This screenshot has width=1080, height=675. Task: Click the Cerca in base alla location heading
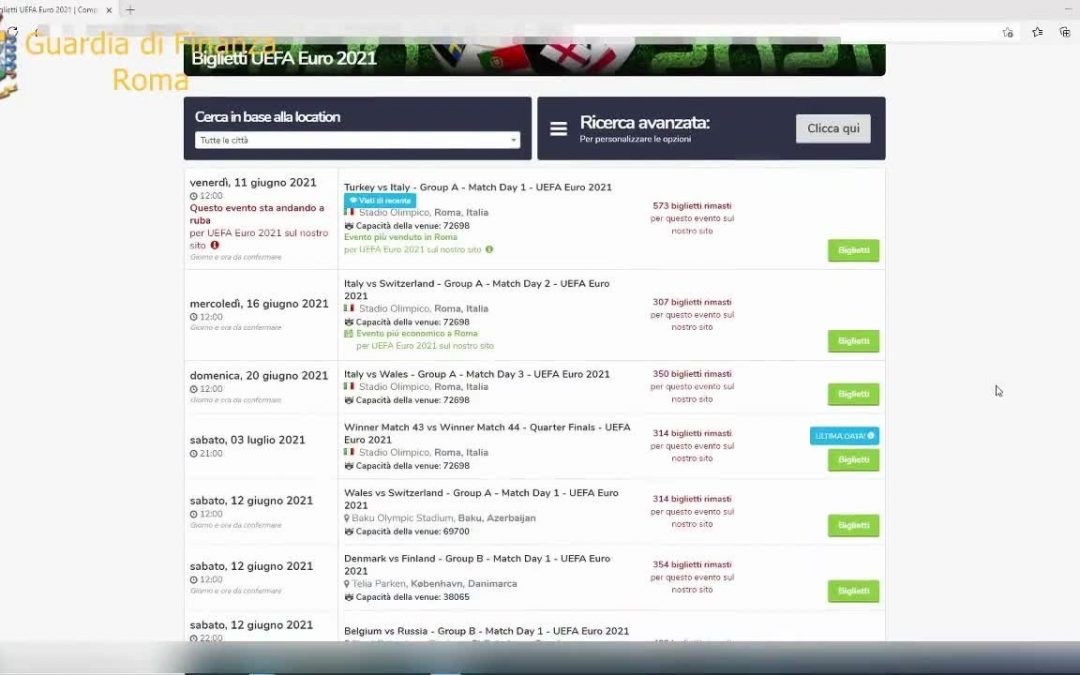click(267, 117)
